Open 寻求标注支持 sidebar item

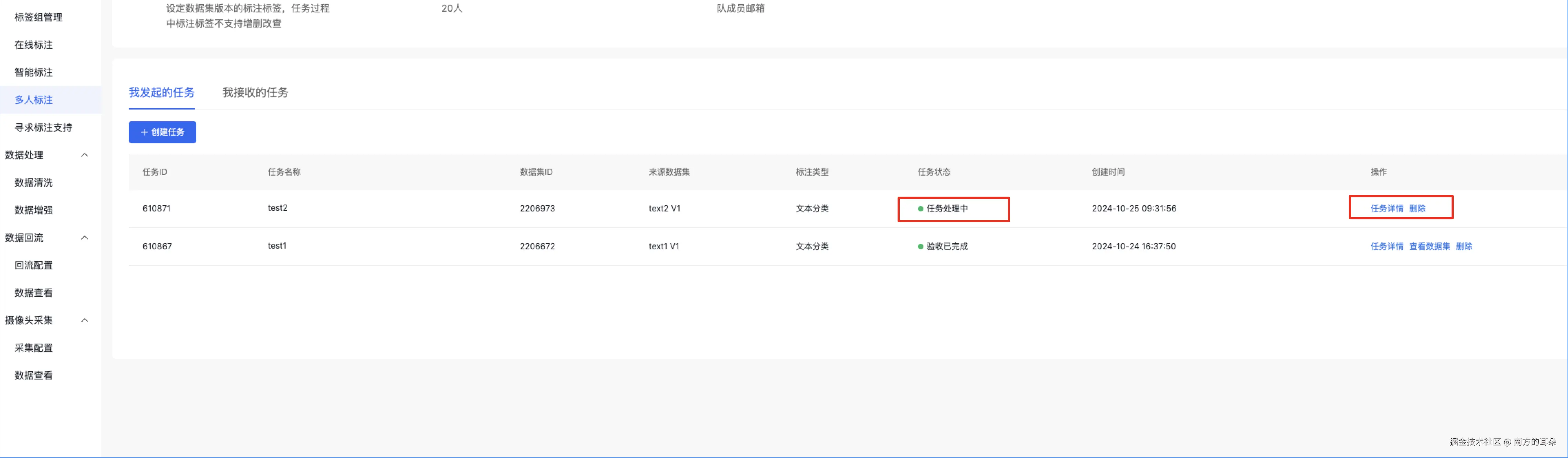click(x=43, y=128)
